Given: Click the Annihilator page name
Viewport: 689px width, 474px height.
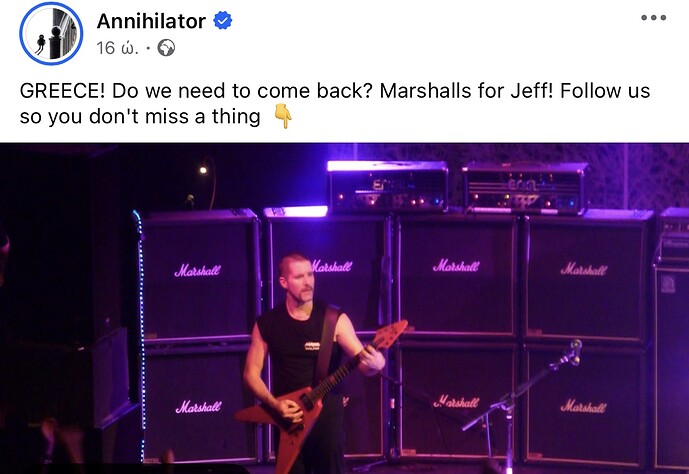Looking at the screenshot, I should click(x=151, y=21).
